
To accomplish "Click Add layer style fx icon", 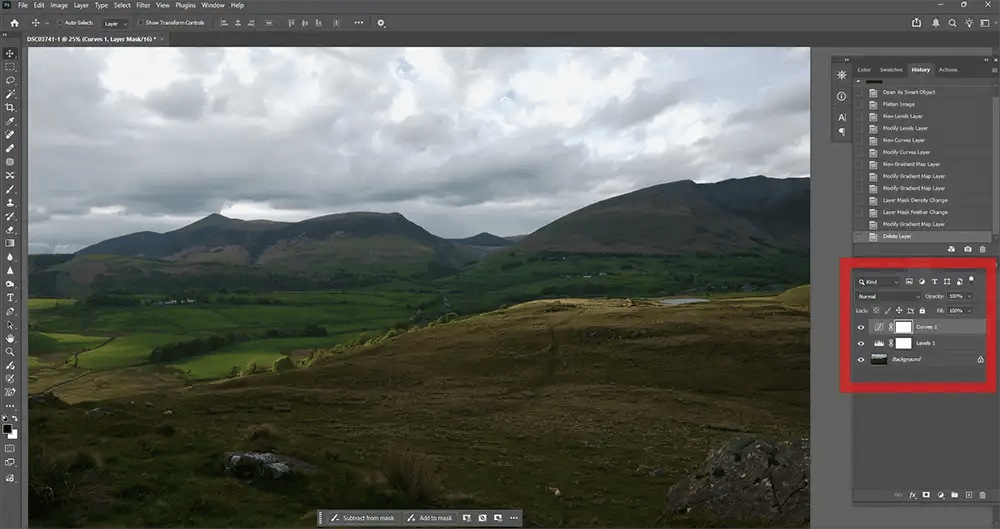I will [x=913, y=495].
